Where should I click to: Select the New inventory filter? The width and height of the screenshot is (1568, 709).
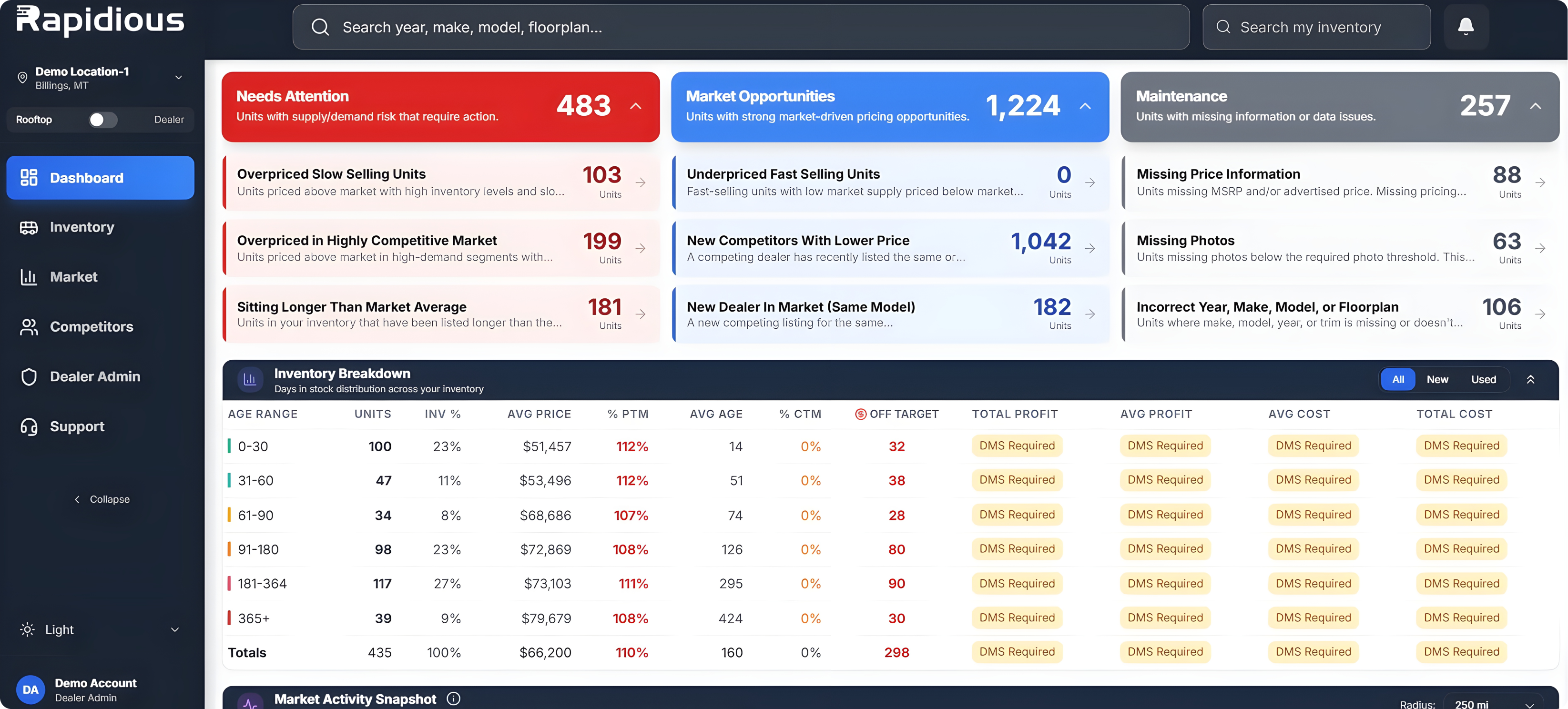1437,379
